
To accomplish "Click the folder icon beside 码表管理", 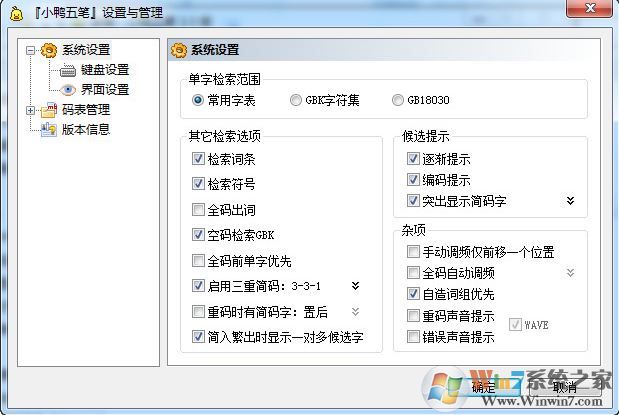I will (49, 110).
